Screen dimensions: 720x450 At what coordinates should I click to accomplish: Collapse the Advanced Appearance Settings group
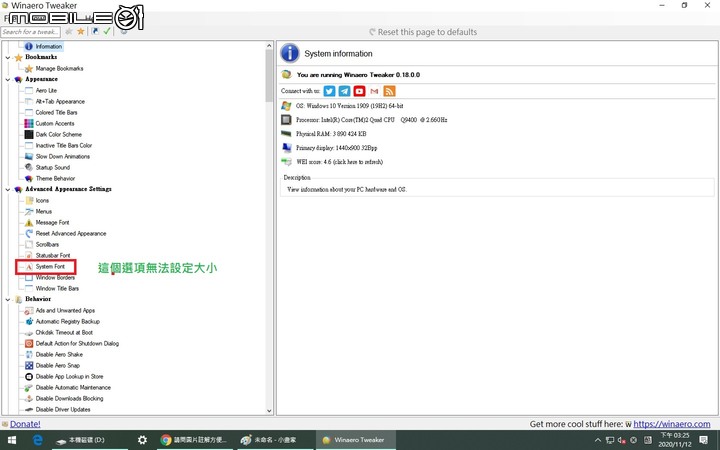8,189
